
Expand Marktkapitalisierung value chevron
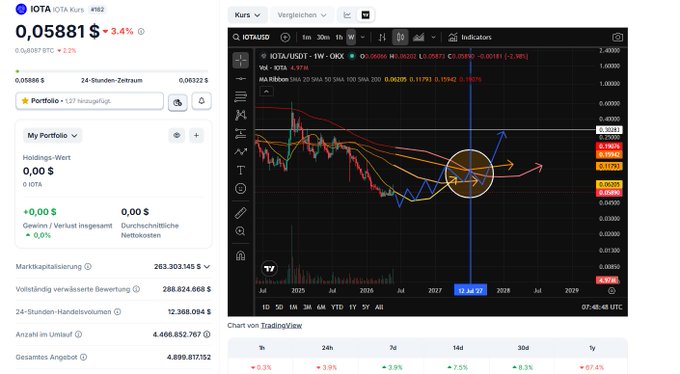(207, 266)
